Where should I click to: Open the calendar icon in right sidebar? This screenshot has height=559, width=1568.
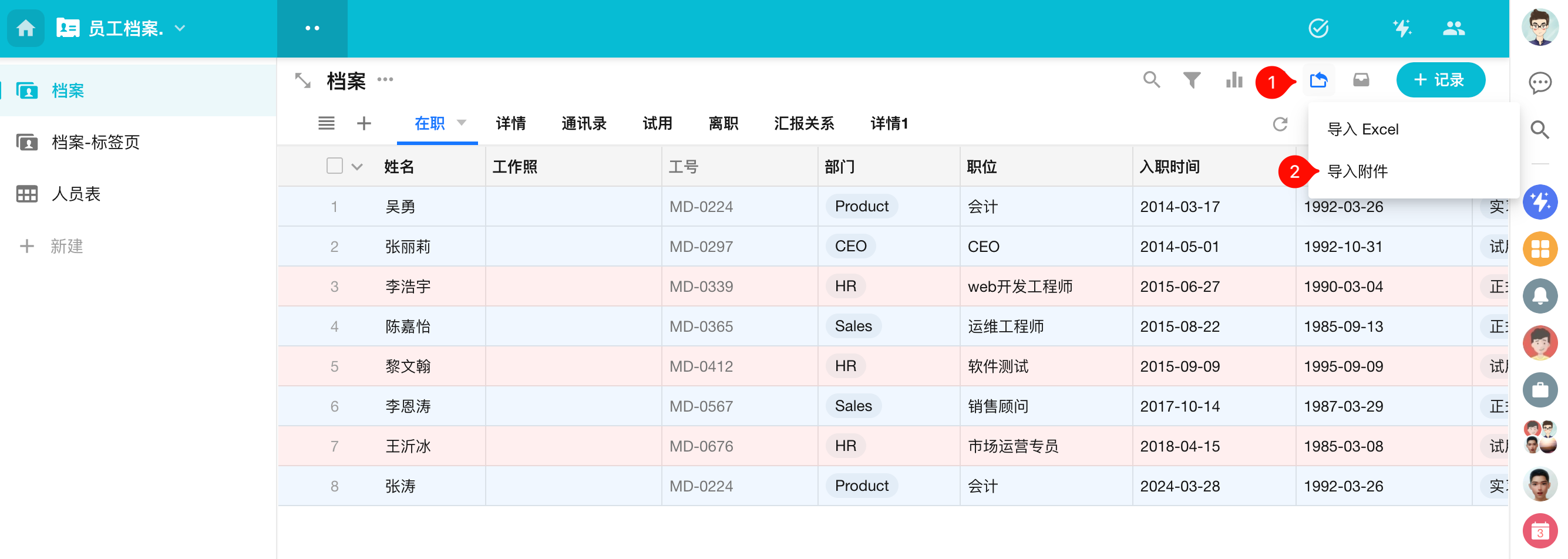click(x=1539, y=531)
